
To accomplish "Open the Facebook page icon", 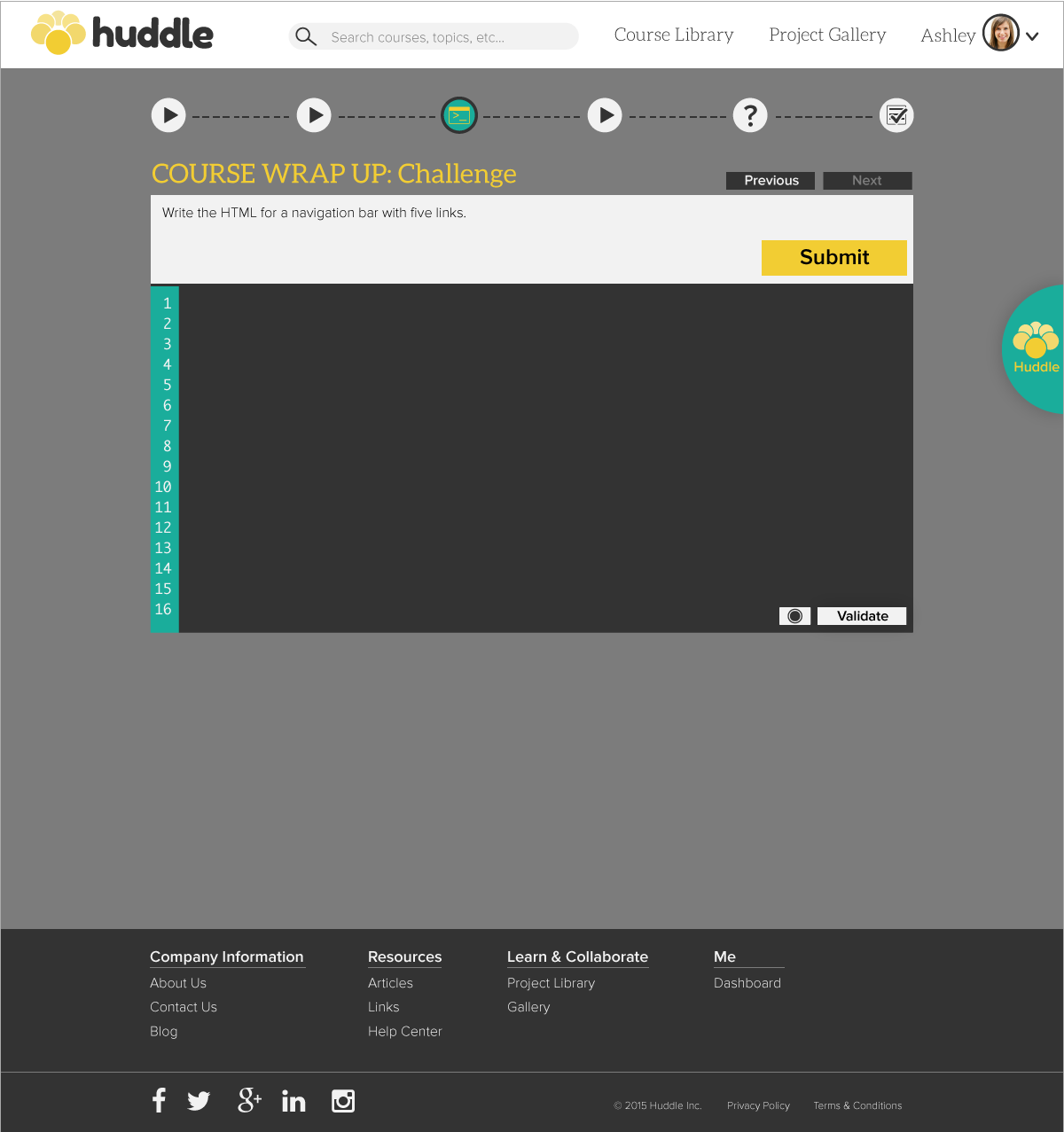I will pyautogui.click(x=160, y=1100).
